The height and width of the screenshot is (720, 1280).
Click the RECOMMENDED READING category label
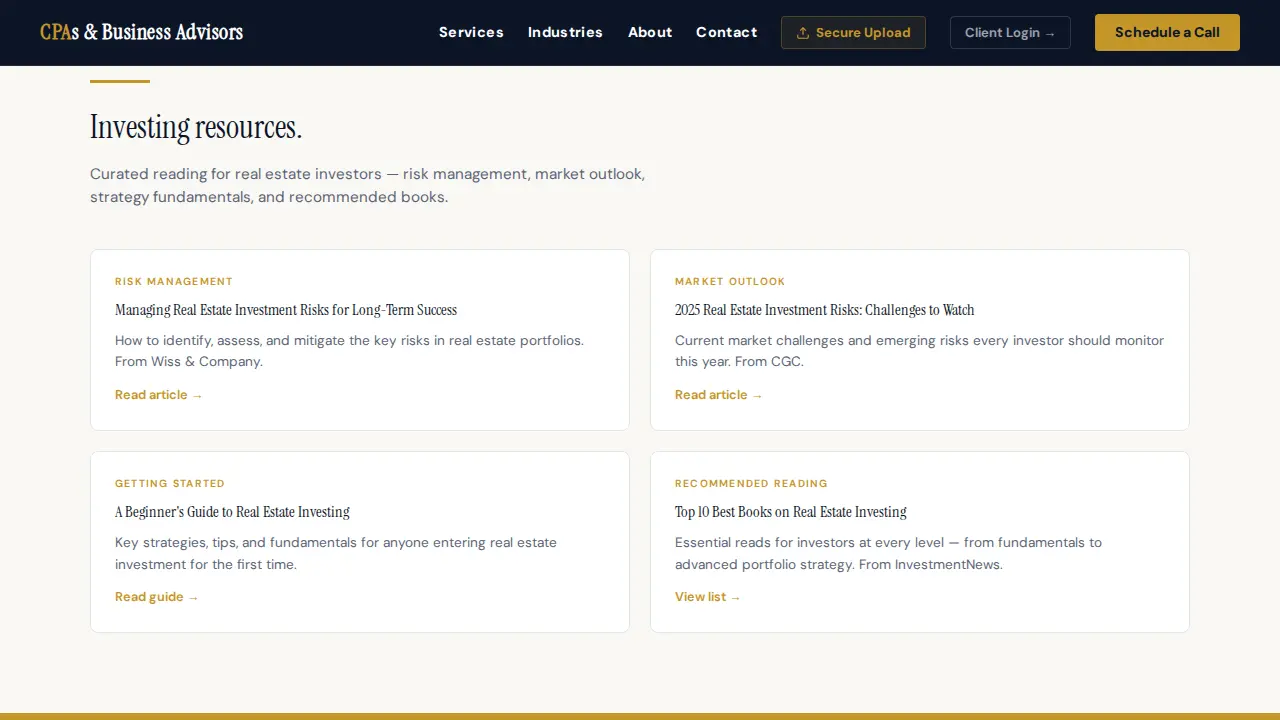(751, 484)
